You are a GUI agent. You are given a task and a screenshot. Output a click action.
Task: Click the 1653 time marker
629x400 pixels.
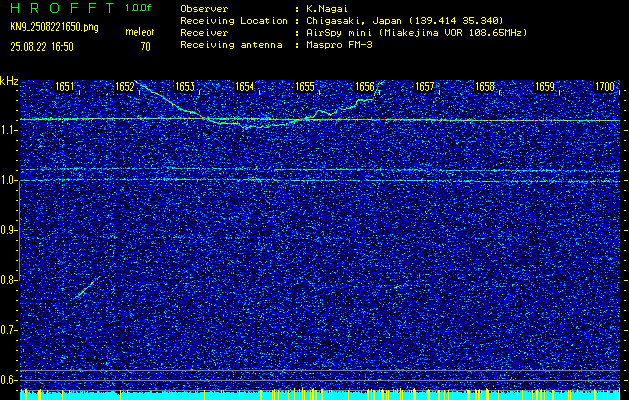185,87
